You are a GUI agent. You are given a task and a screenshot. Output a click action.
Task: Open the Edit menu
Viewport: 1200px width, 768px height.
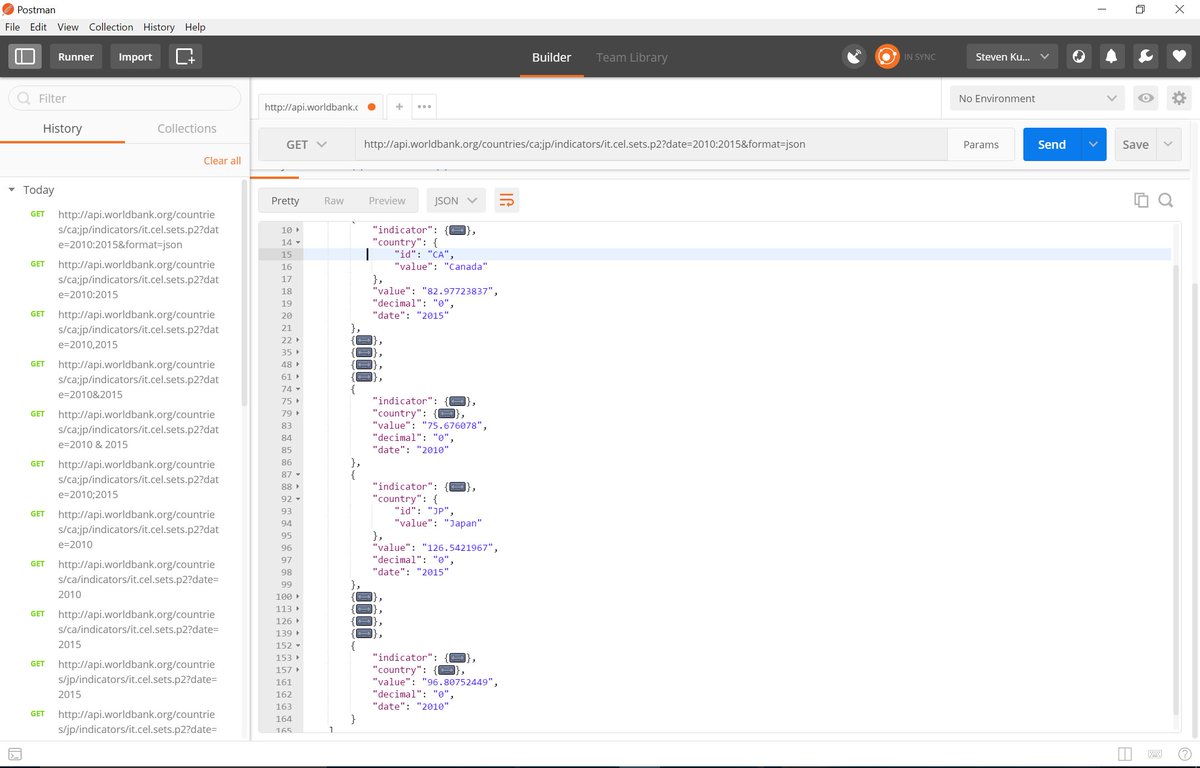pos(38,27)
